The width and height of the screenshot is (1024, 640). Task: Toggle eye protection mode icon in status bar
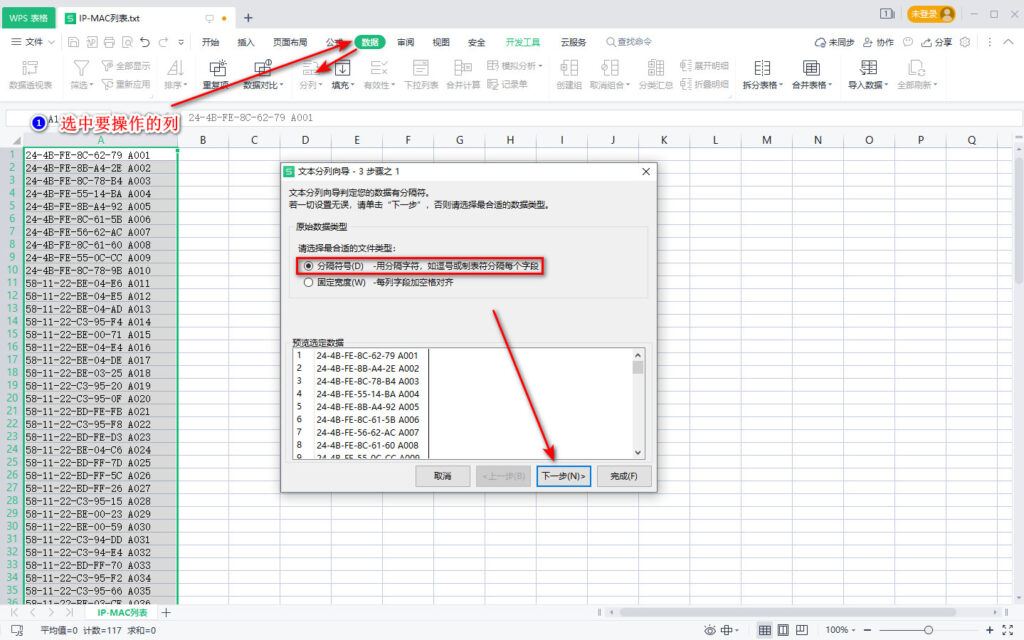click(x=710, y=630)
